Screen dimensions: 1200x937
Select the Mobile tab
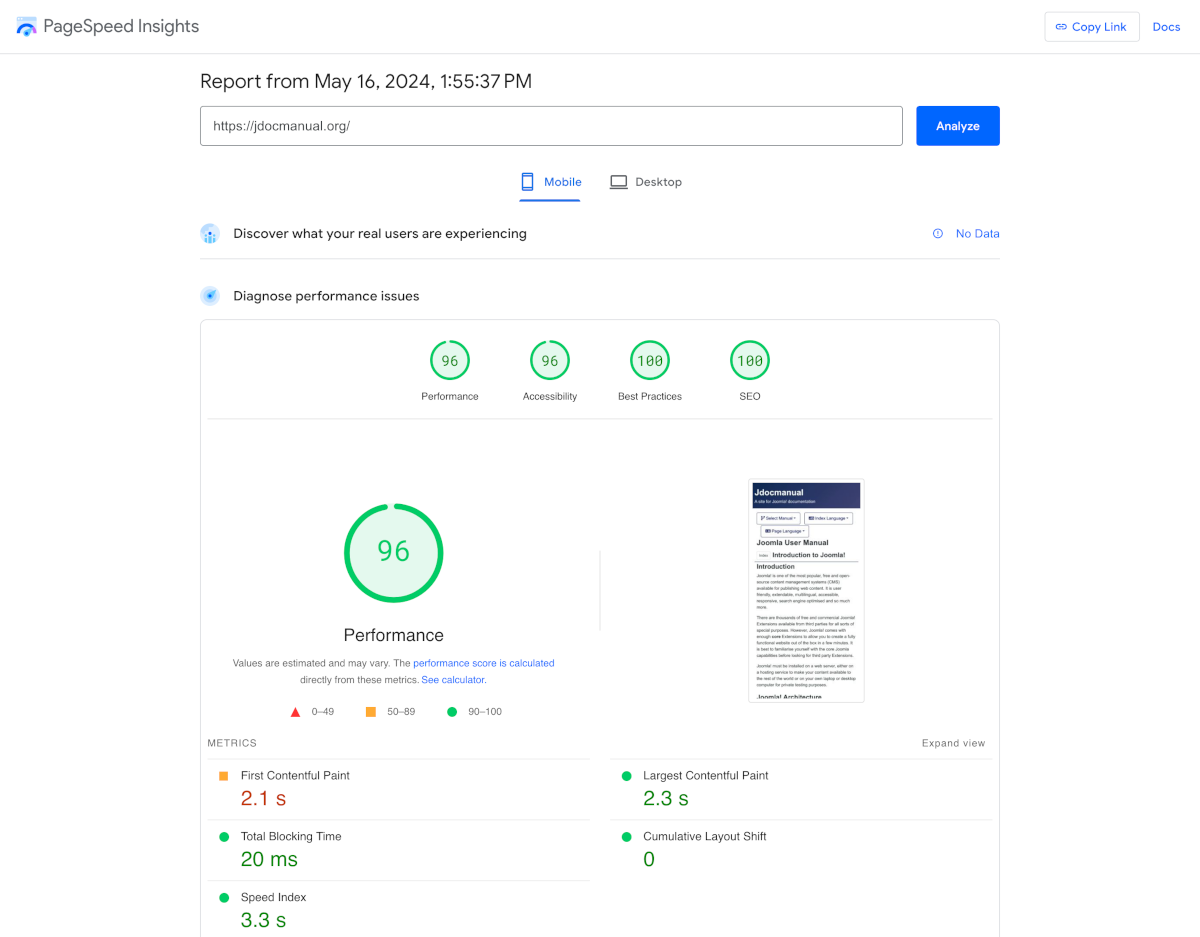pos(550,181)
